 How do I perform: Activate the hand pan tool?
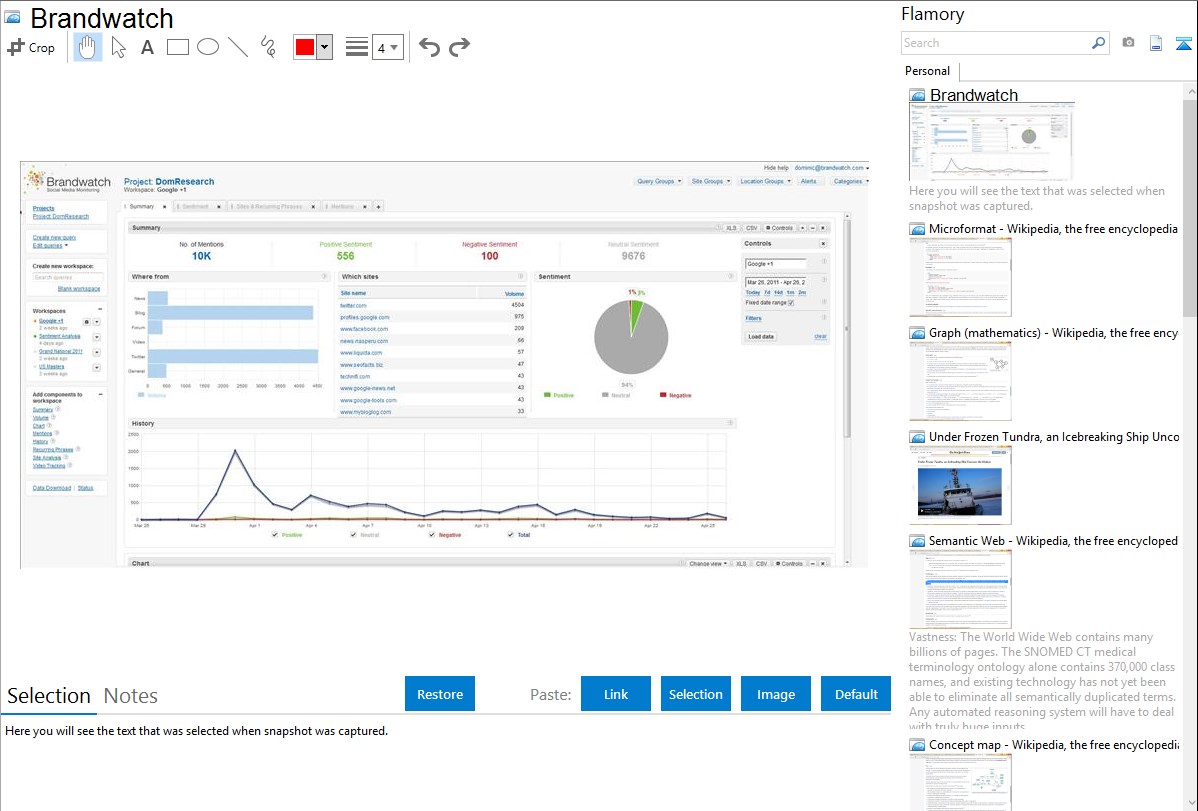(x=87, y=47)
